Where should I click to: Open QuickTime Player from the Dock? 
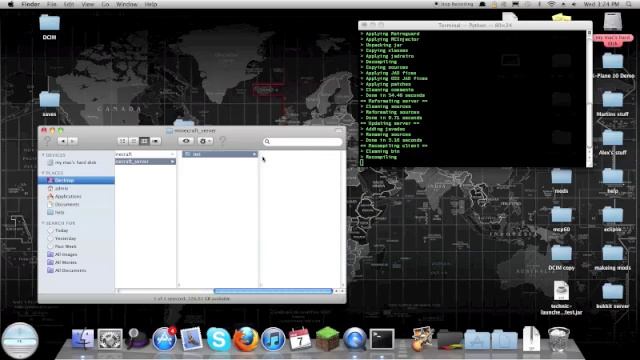pyautogui.click(x=355, y=339)
